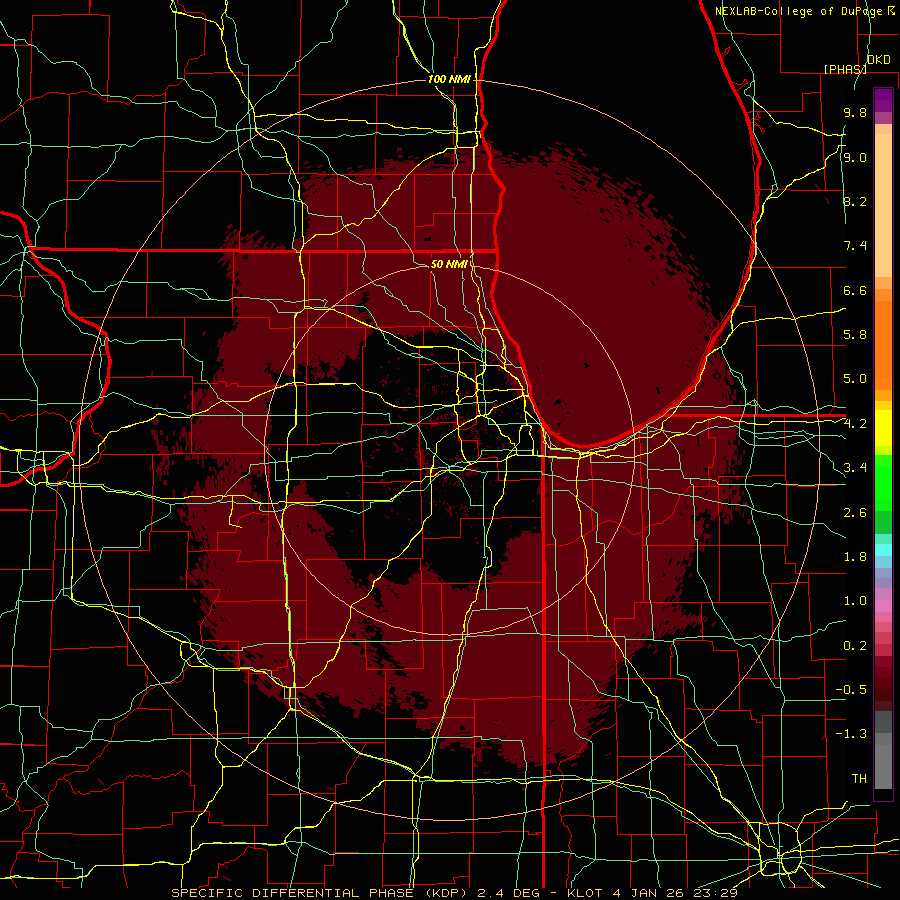The width and height of the screenshot is (900, 900).
Task: Click the NEXLAB-College of DuPage logo arrow icon
Action: 891,10
